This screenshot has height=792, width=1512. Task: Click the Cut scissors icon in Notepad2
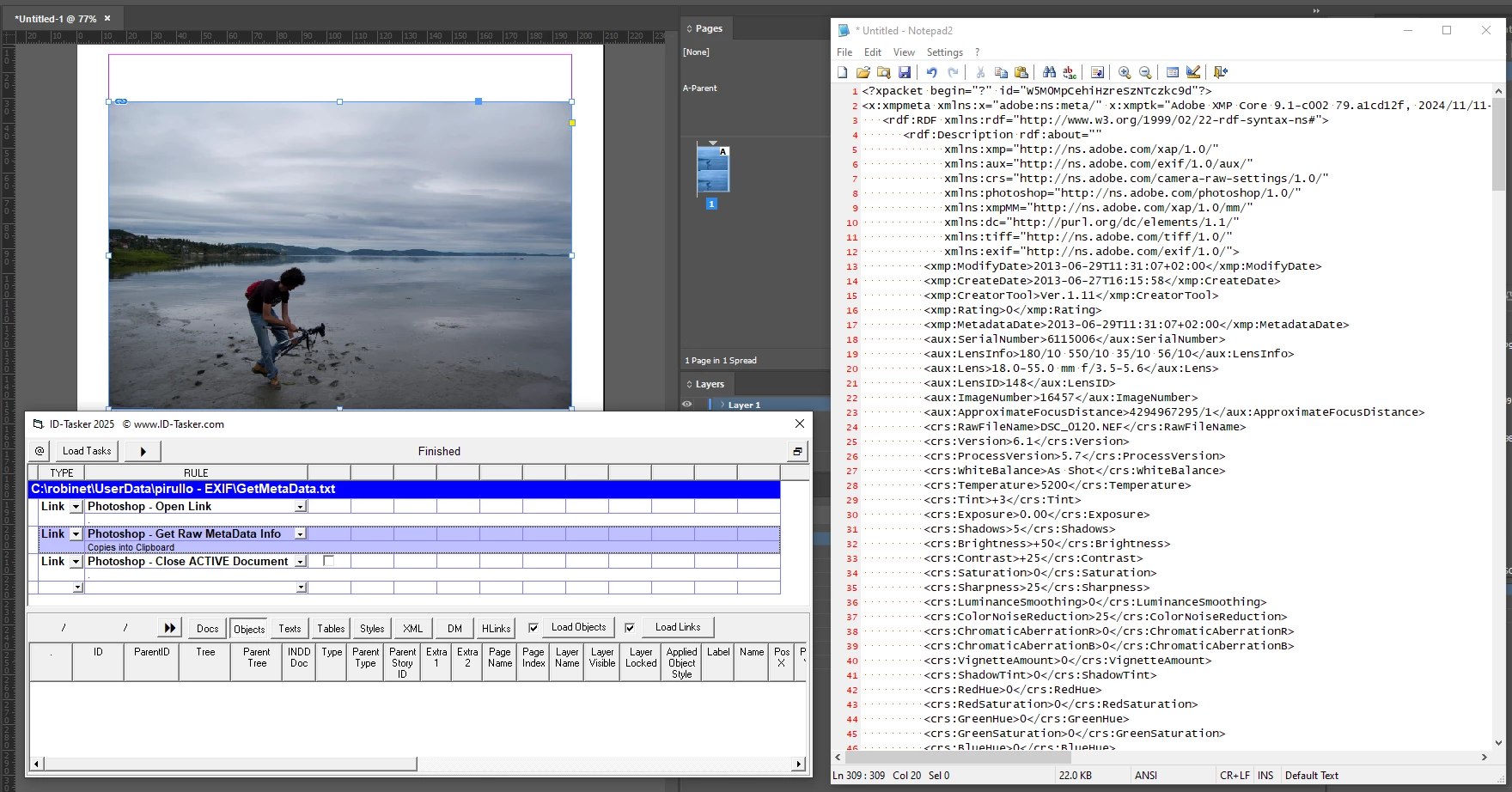pos(980,72)
